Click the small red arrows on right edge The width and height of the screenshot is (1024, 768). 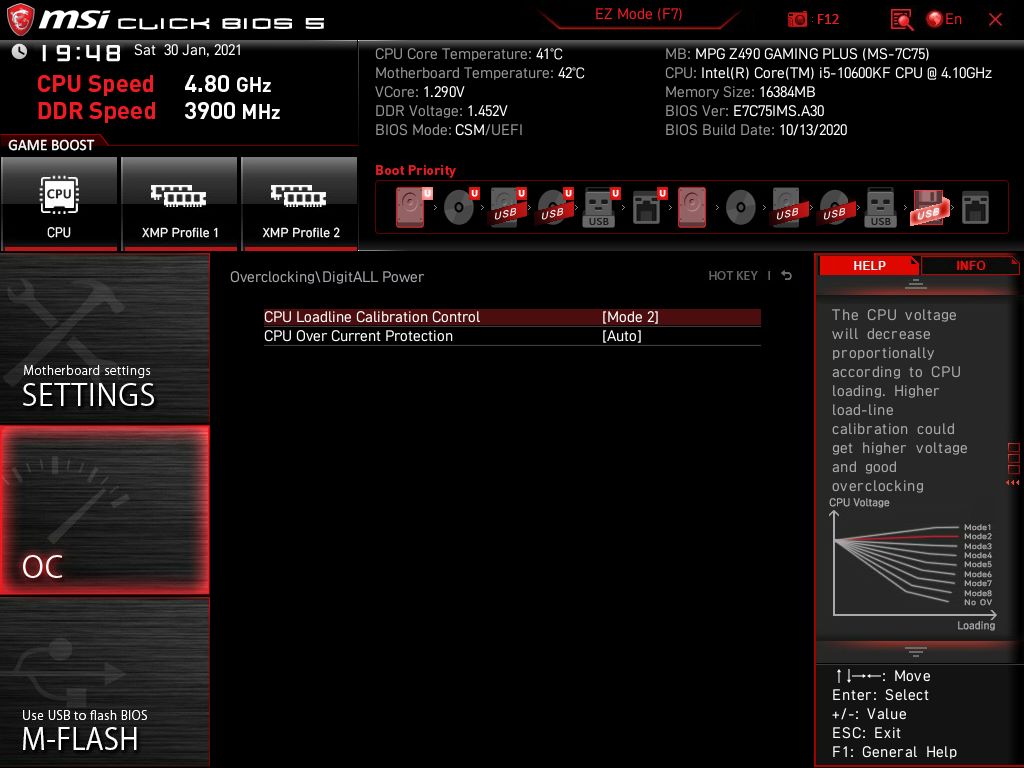point(1012,483)
